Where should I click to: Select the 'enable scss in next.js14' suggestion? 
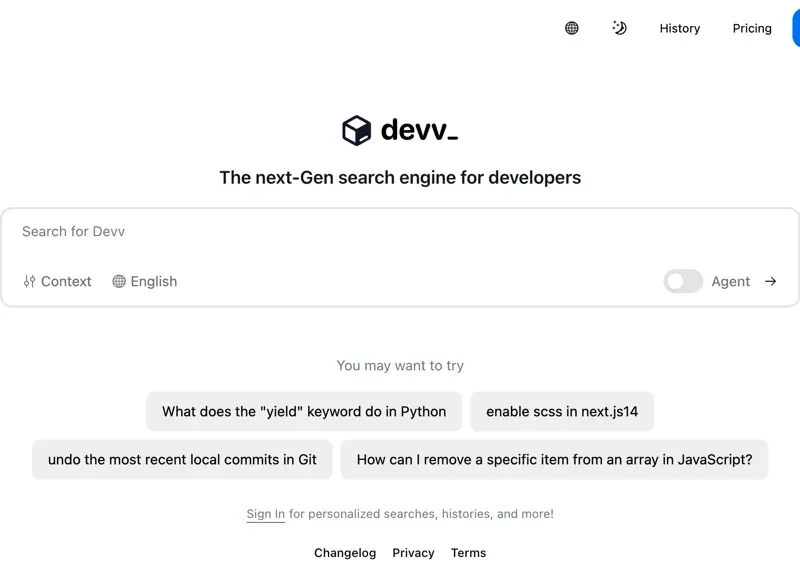(x=562, y=411)
